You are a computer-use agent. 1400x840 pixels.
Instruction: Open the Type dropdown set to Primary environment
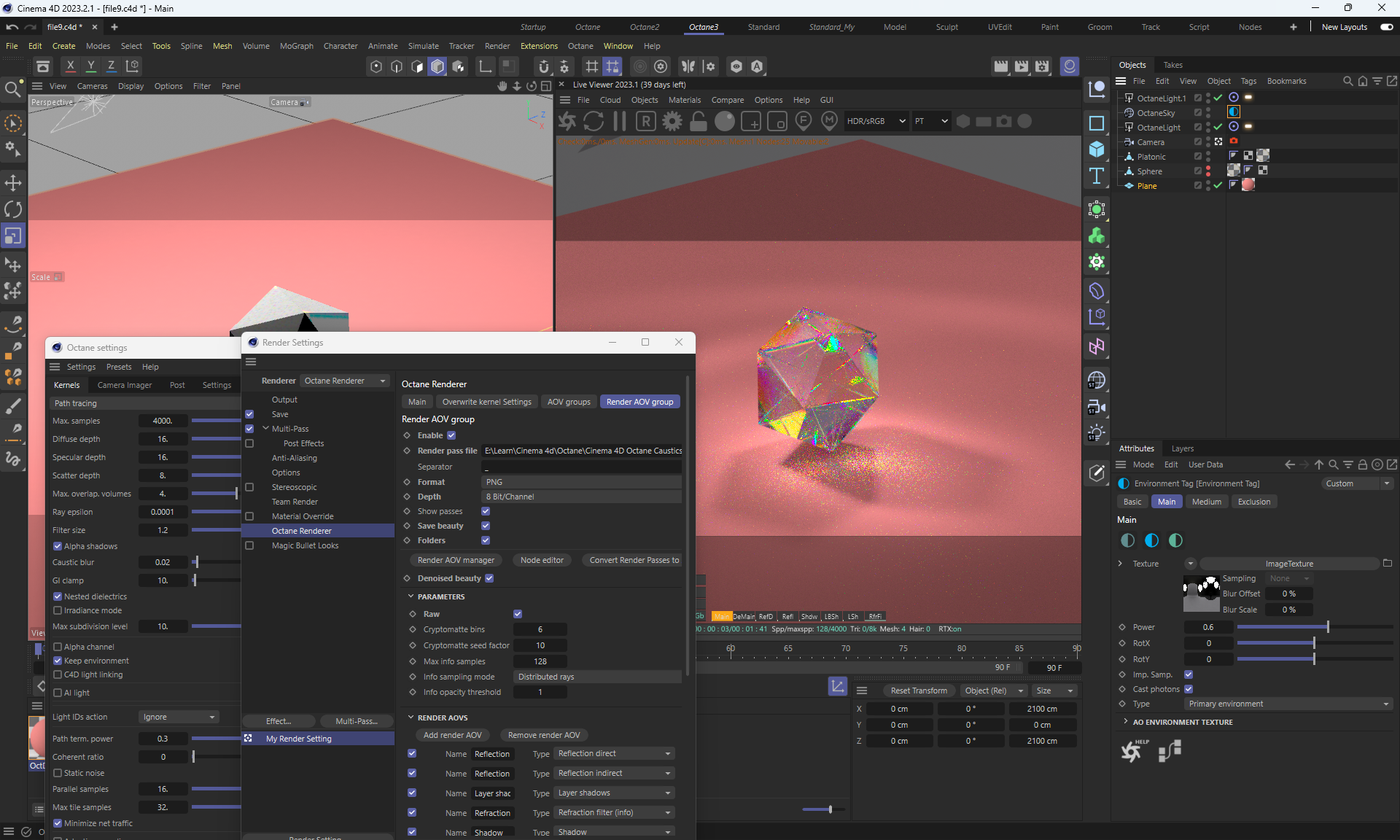[1288, 704]
